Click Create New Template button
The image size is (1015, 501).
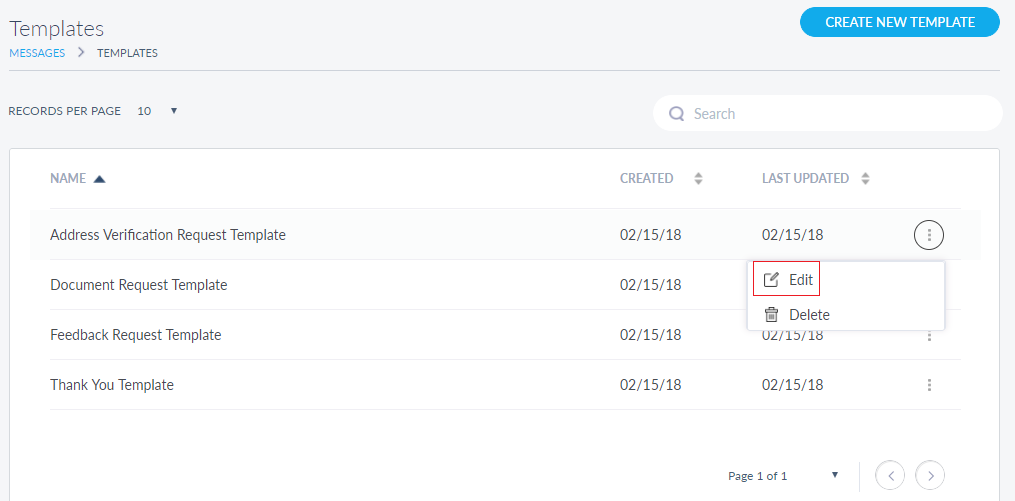(899, 22)
